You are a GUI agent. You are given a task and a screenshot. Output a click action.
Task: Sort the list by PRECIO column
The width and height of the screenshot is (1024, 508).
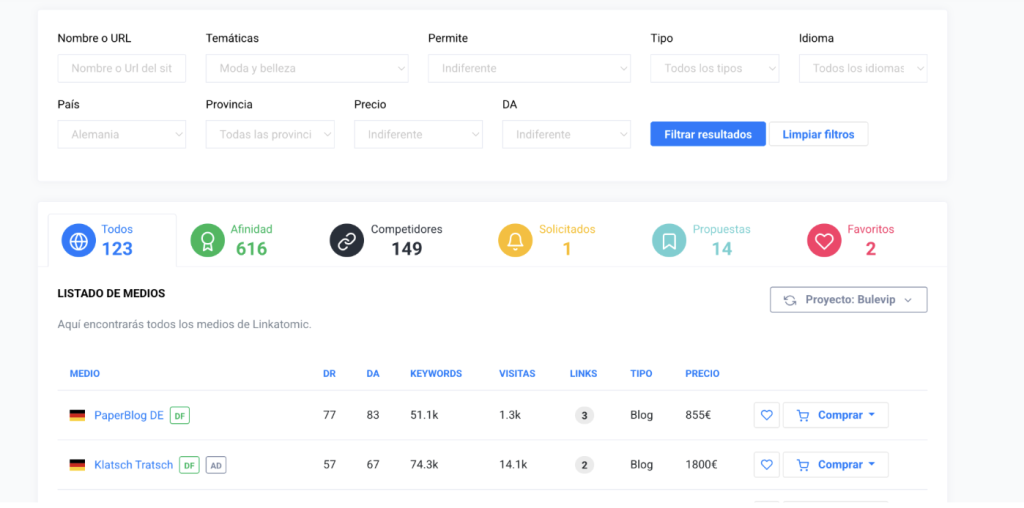(x=702, y=374)
